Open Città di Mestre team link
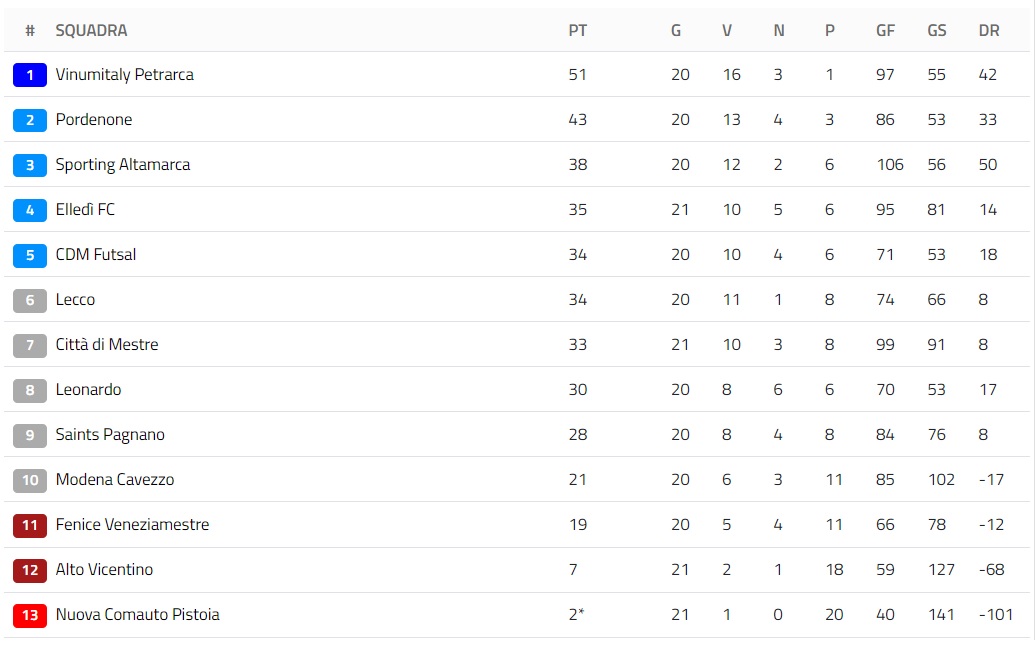1036x648 pixels. click(x=107, y=345)
